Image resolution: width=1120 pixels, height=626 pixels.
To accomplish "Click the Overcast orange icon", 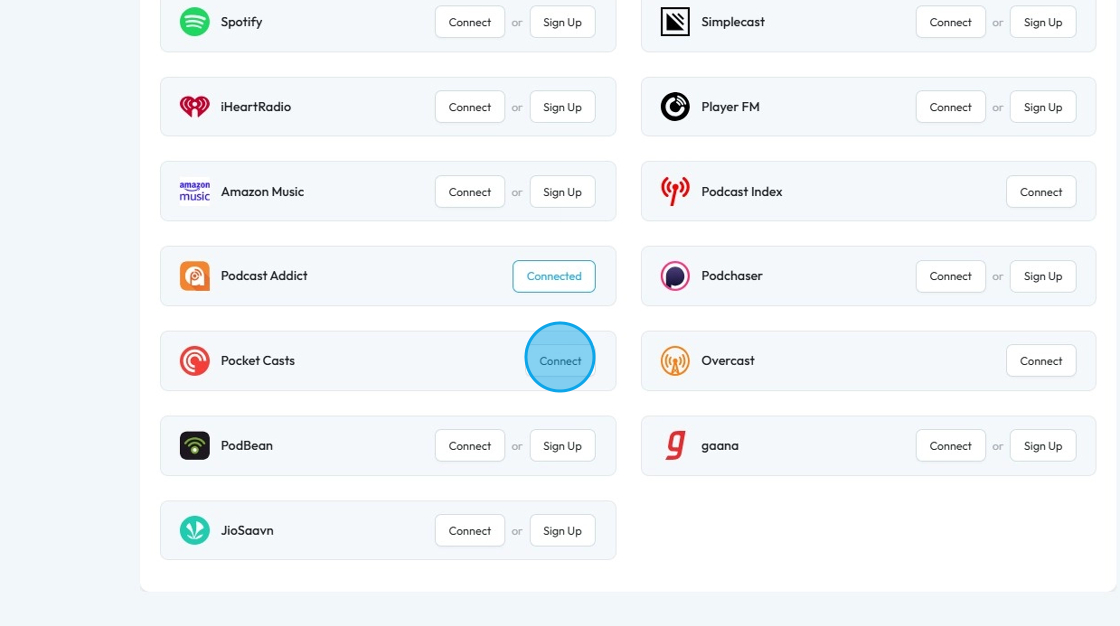I will click(675, 361).
